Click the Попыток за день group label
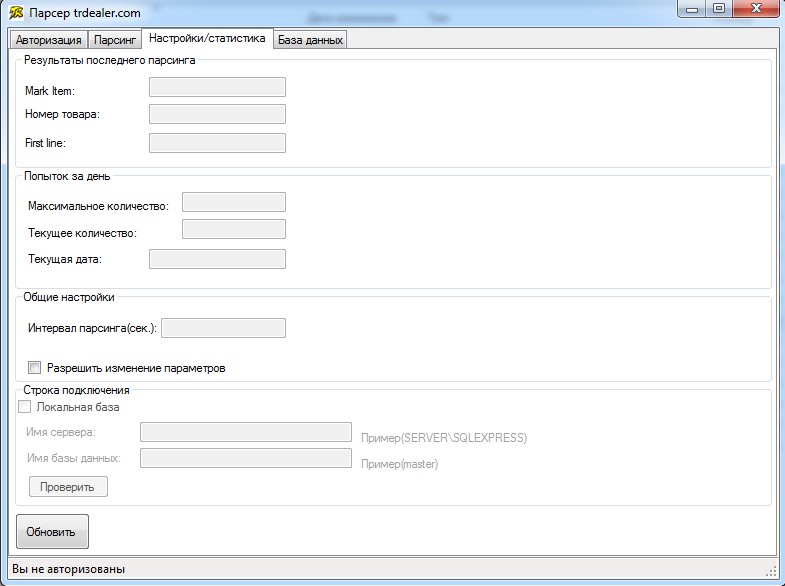The image size is (785, 586). (67, 176)
